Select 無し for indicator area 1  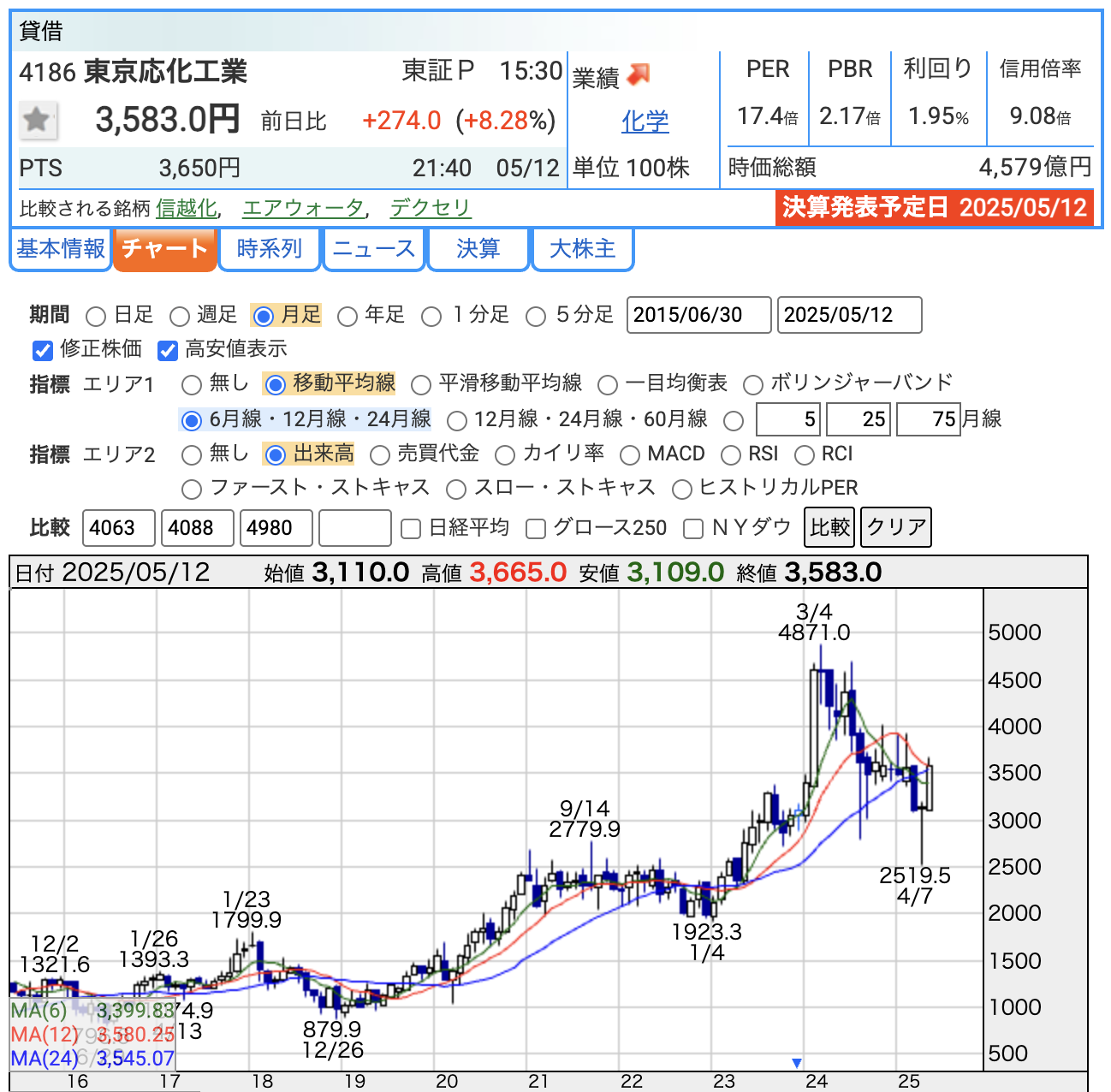[192, 385]
